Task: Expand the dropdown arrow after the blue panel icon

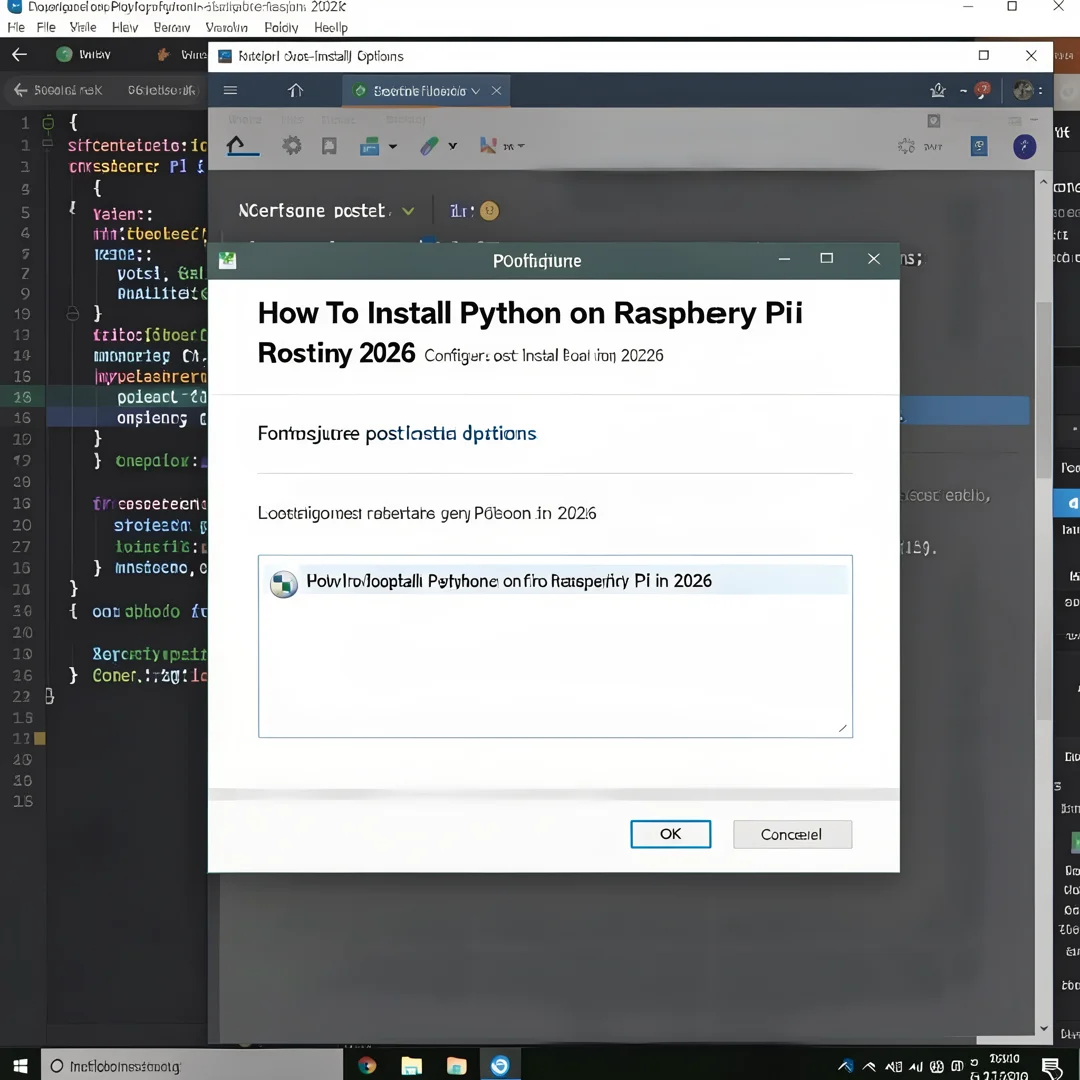Action: [x=393, y=146]
